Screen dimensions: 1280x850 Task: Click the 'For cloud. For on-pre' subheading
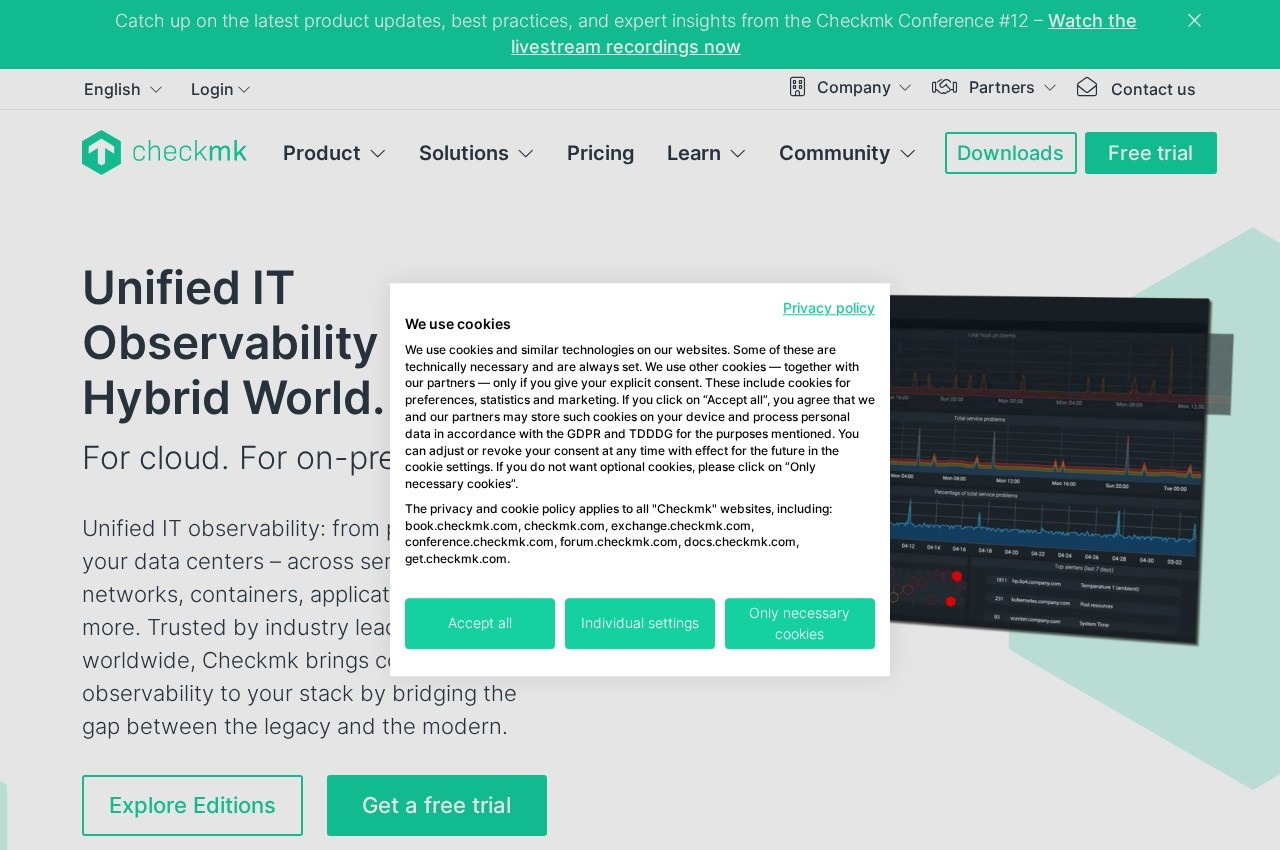[236, 458]
